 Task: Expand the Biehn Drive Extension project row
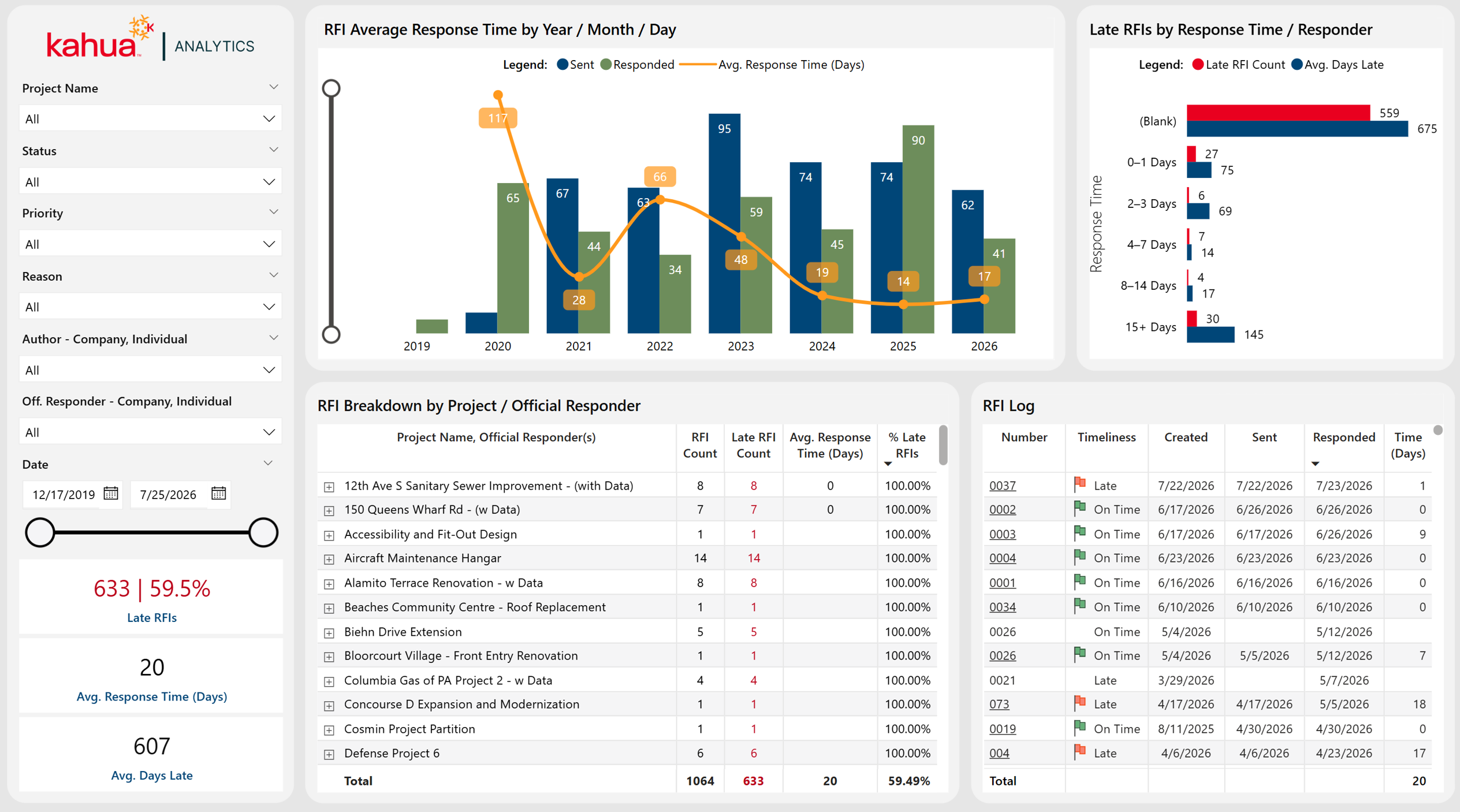329,633
